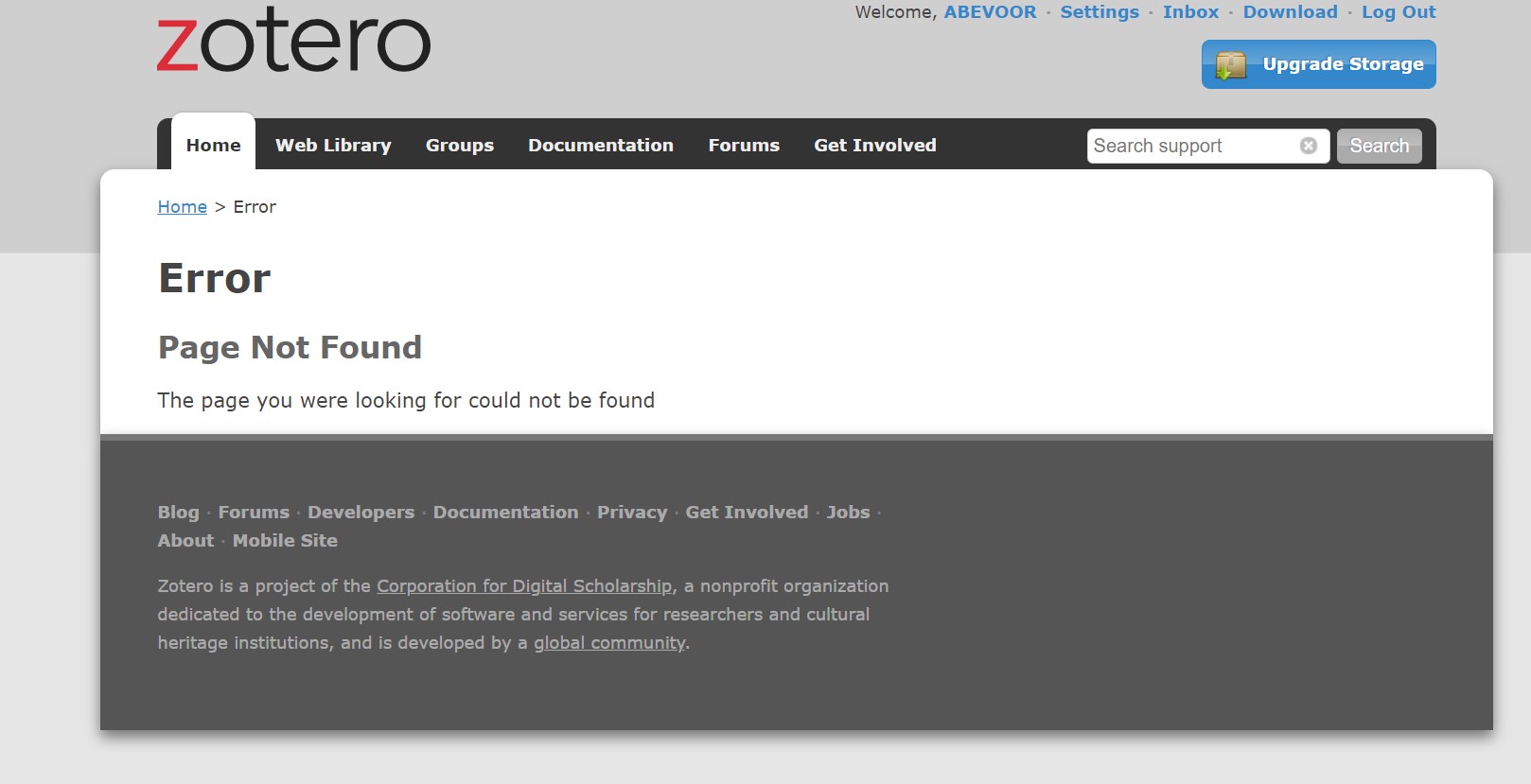Image resolution: width=1531 pixels, height=784 pixels.
Task: Open the Documentation nav tab
Action: pos(601,145)
